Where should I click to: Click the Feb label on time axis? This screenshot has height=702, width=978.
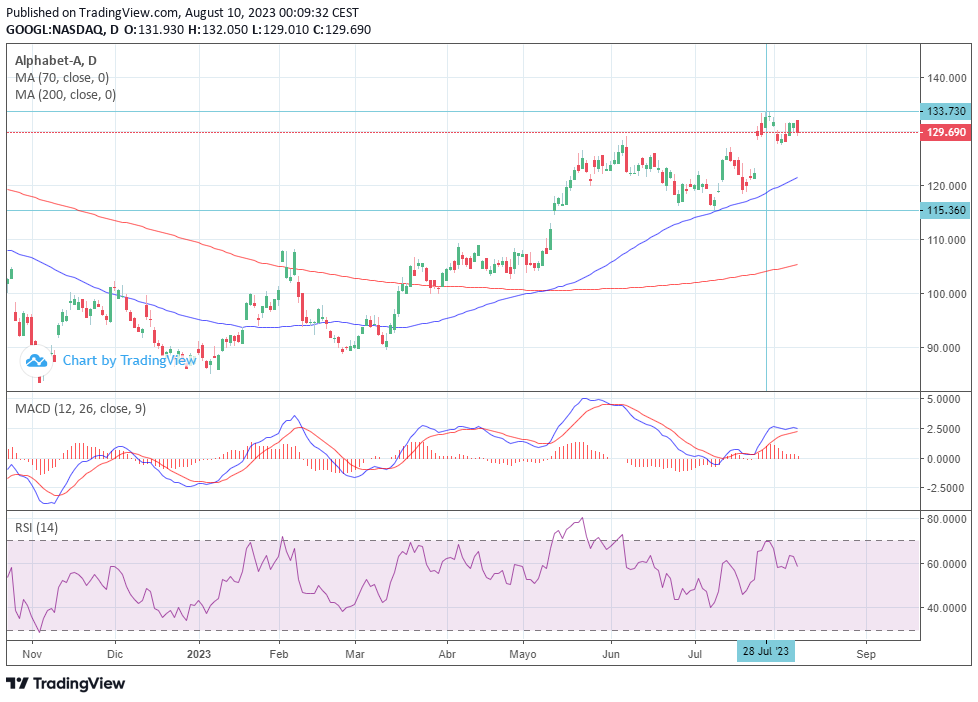[x=279, y=654]
